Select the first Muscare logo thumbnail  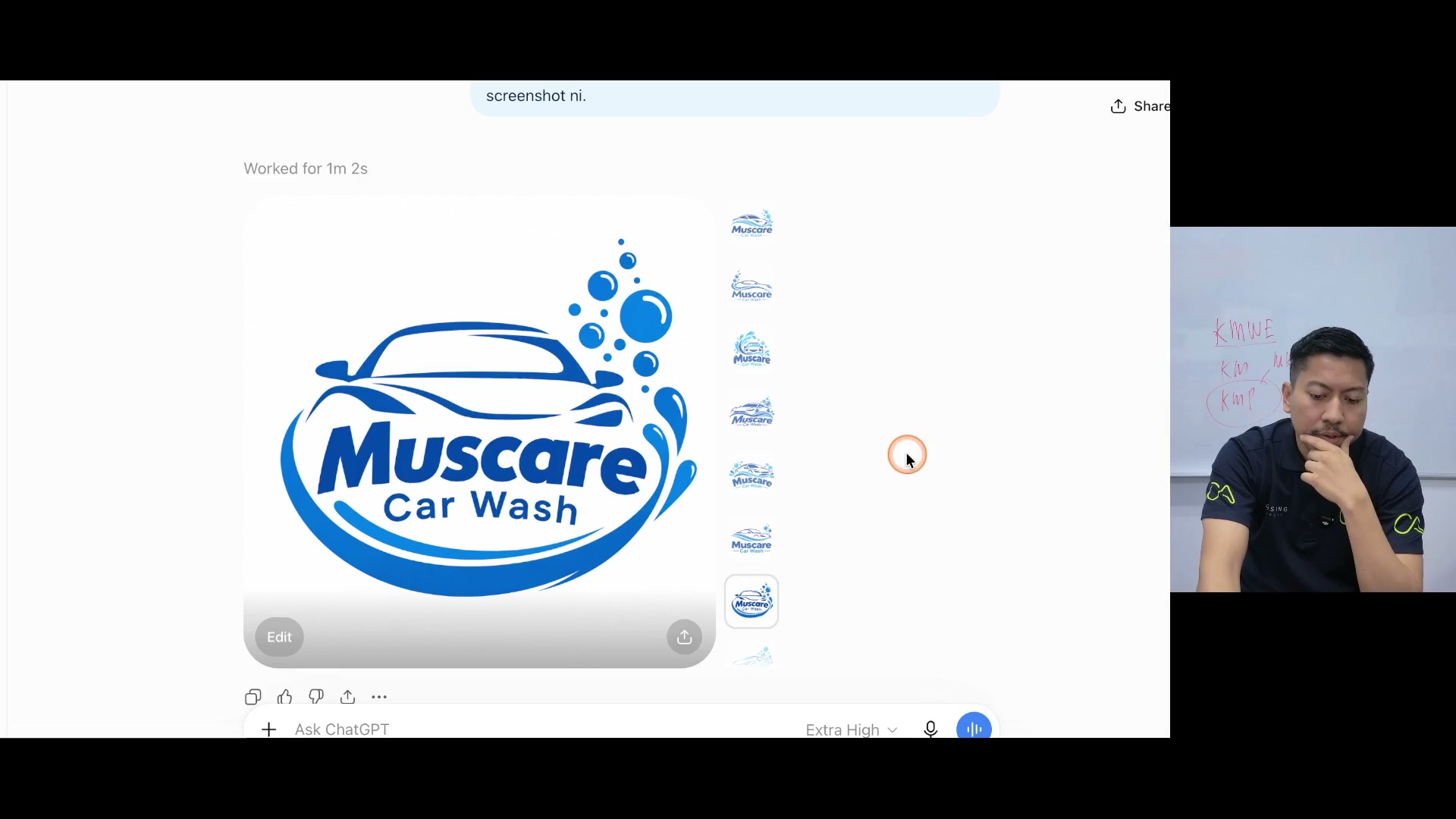coord(752,224)
